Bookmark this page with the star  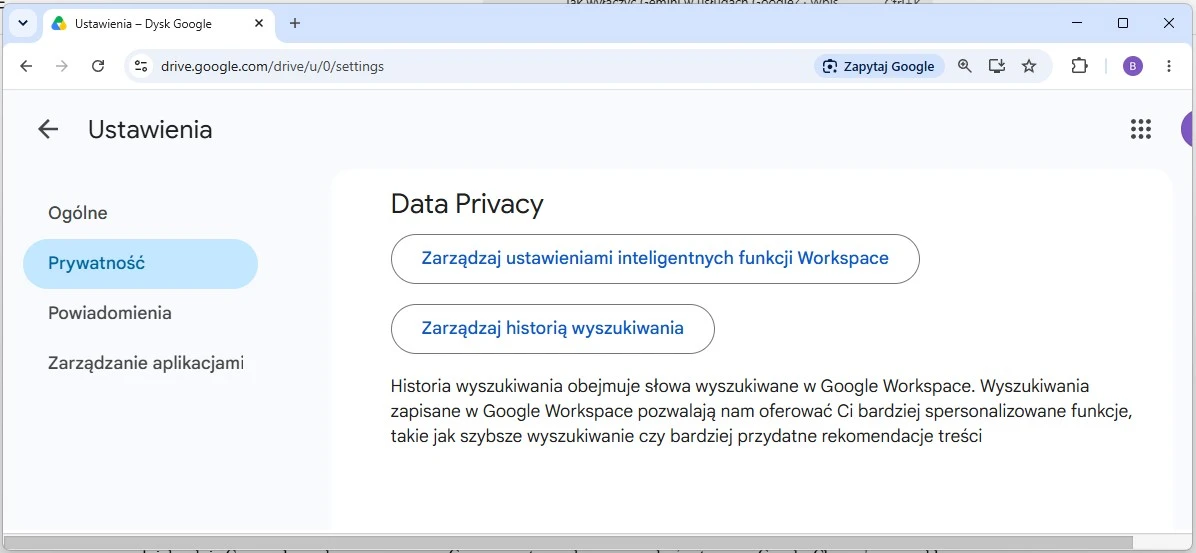(x=1029, y=66)
